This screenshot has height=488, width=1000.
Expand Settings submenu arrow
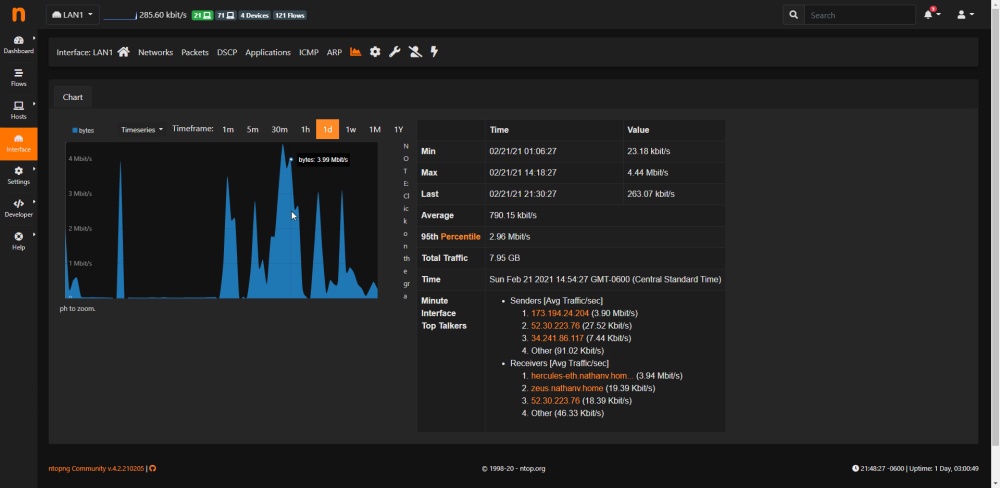[x=34, y=169]
